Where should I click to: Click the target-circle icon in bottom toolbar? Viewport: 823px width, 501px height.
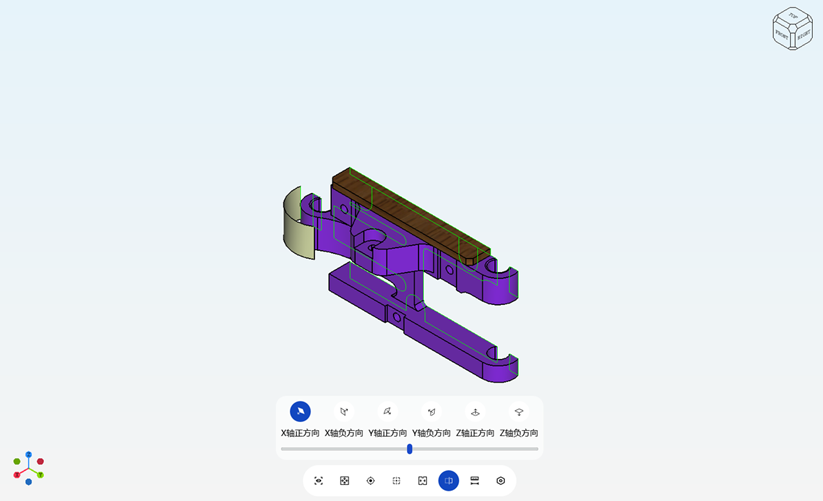click(x=371, y=481)
